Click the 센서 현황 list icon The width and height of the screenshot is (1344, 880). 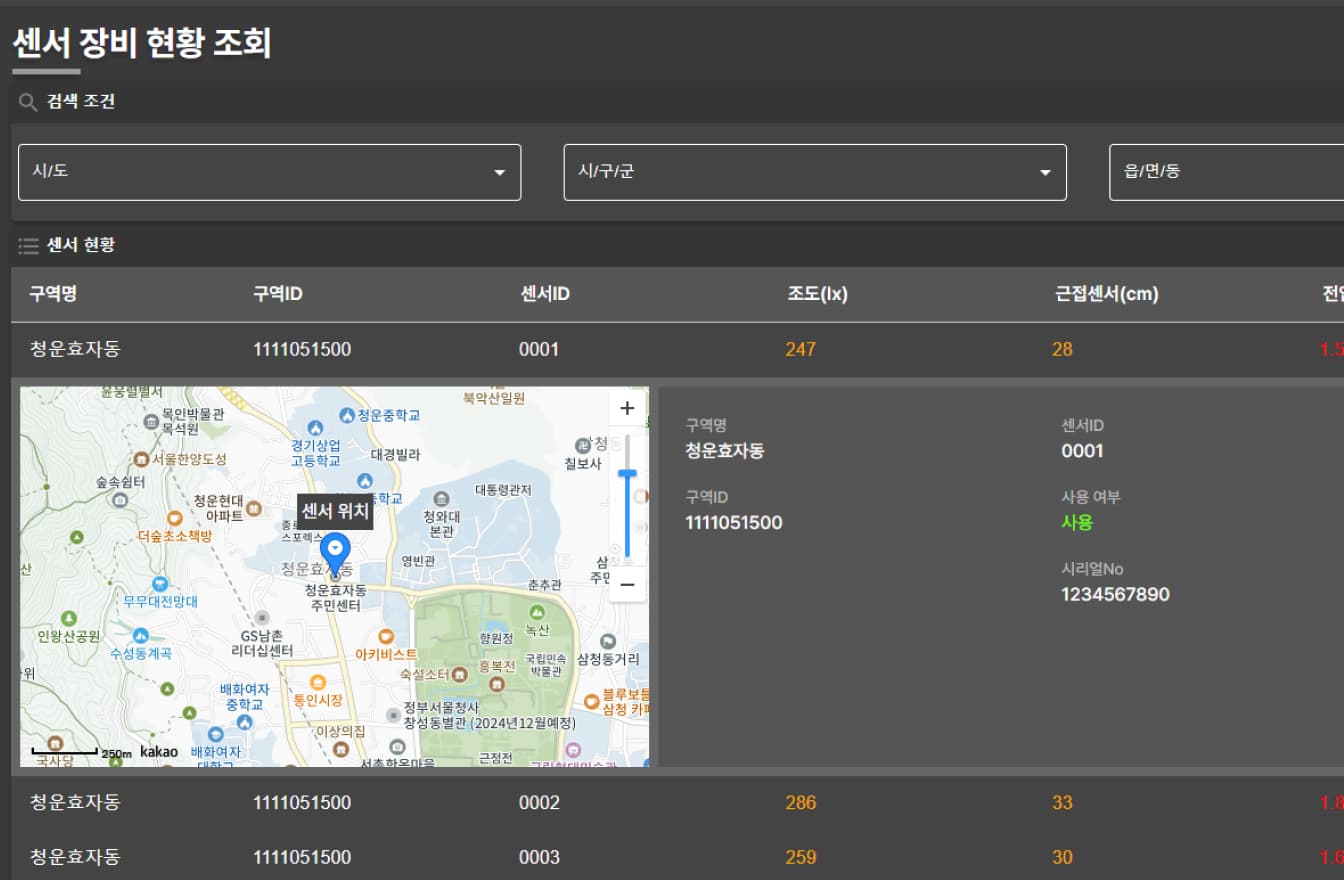[28, 245]
